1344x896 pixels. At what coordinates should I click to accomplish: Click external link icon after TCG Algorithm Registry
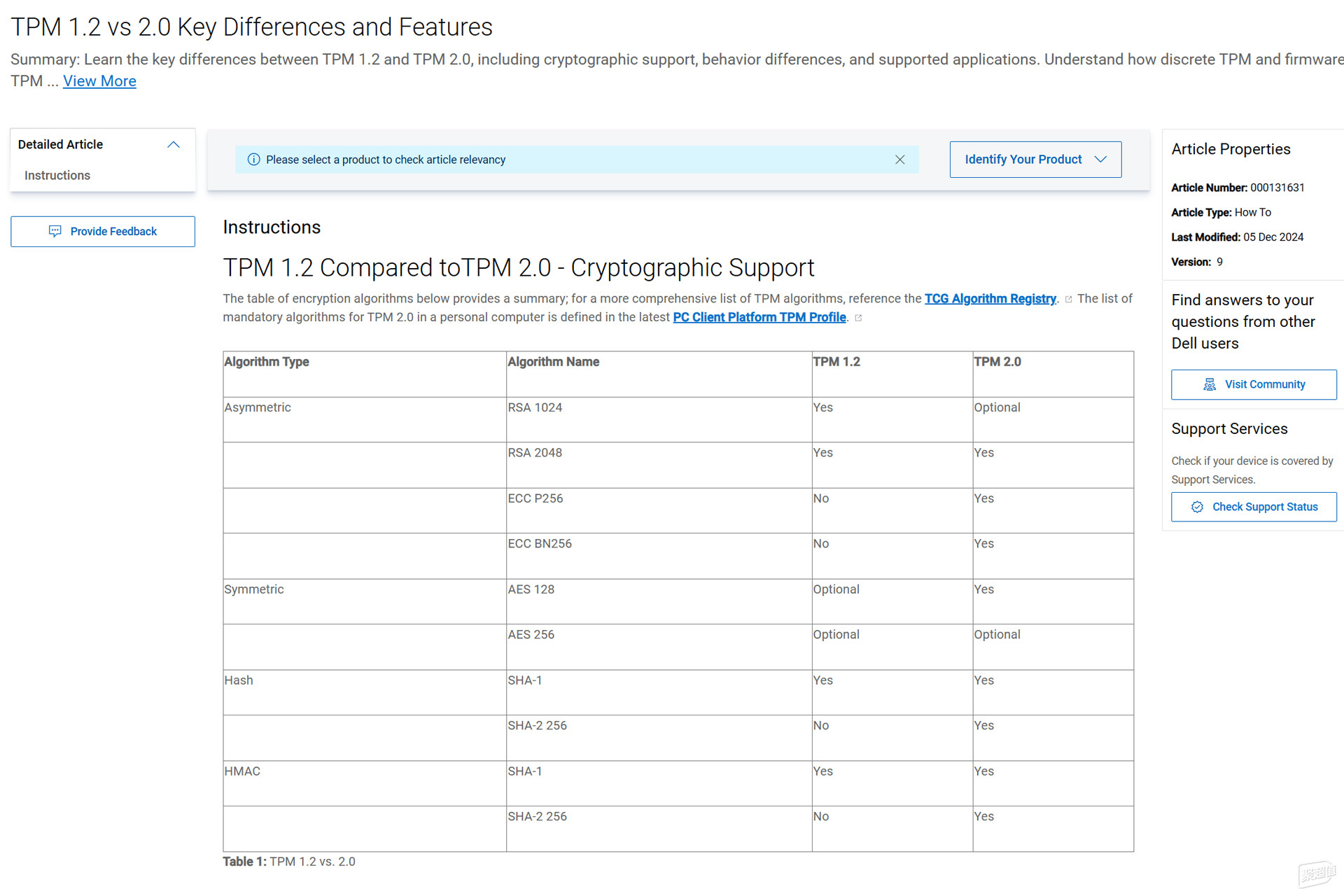[x=1068, y=300]
